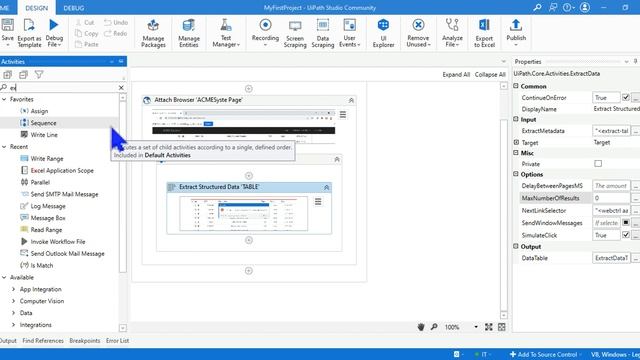The image size is (640, 360).
Task: Clear the activities search box
Action: point(121,87)
